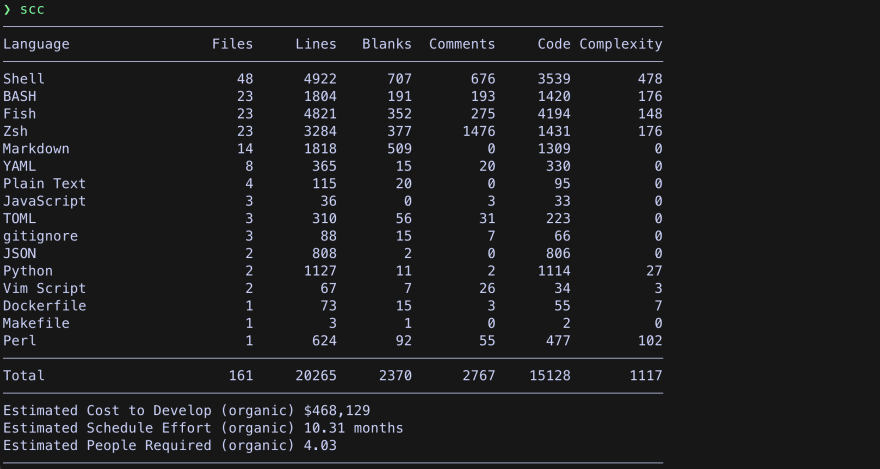The width and height of the screenshot is (880, 469).
Task: Click Python complexity value 27
Action: (x=654, y=271)
